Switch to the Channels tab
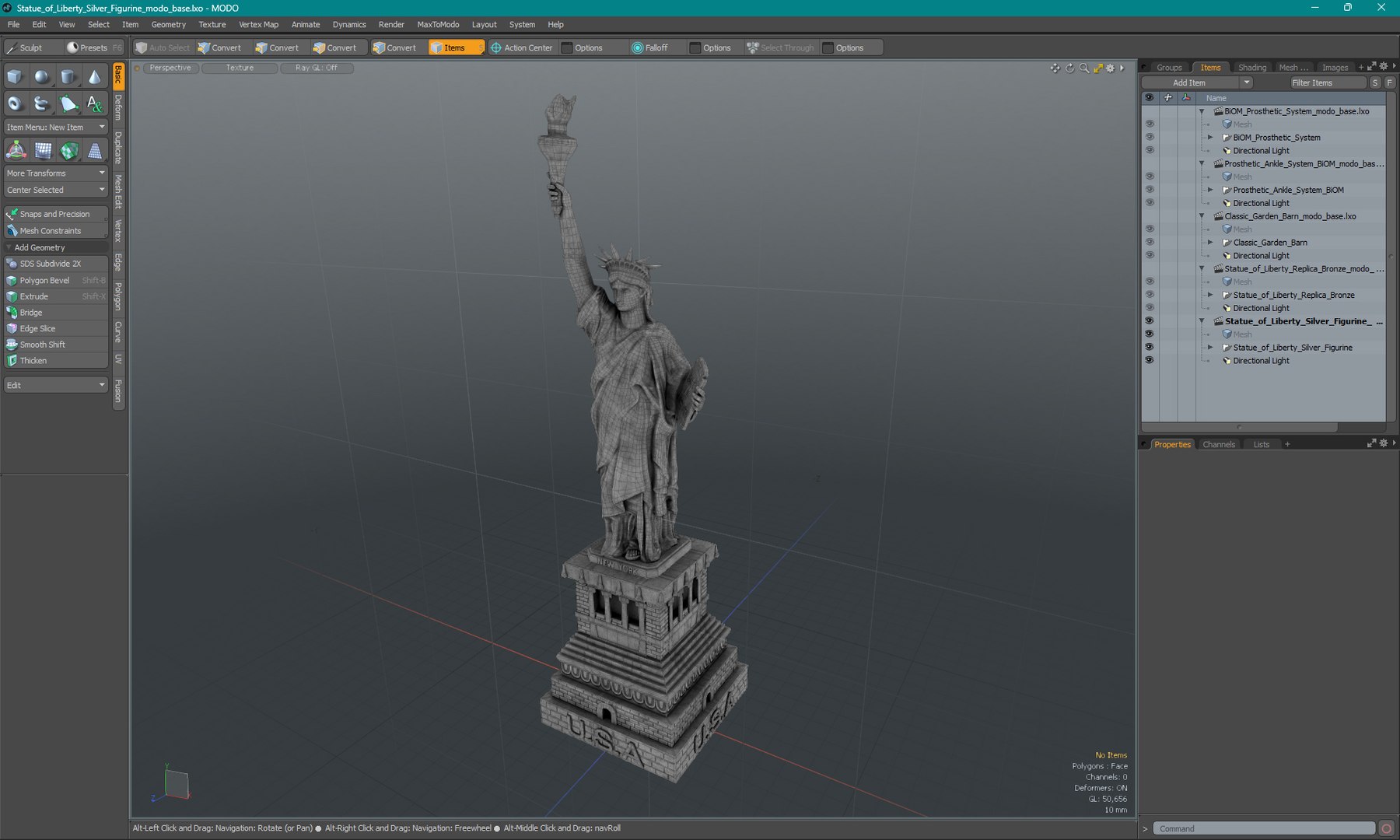 click(x=1218, y=444)
